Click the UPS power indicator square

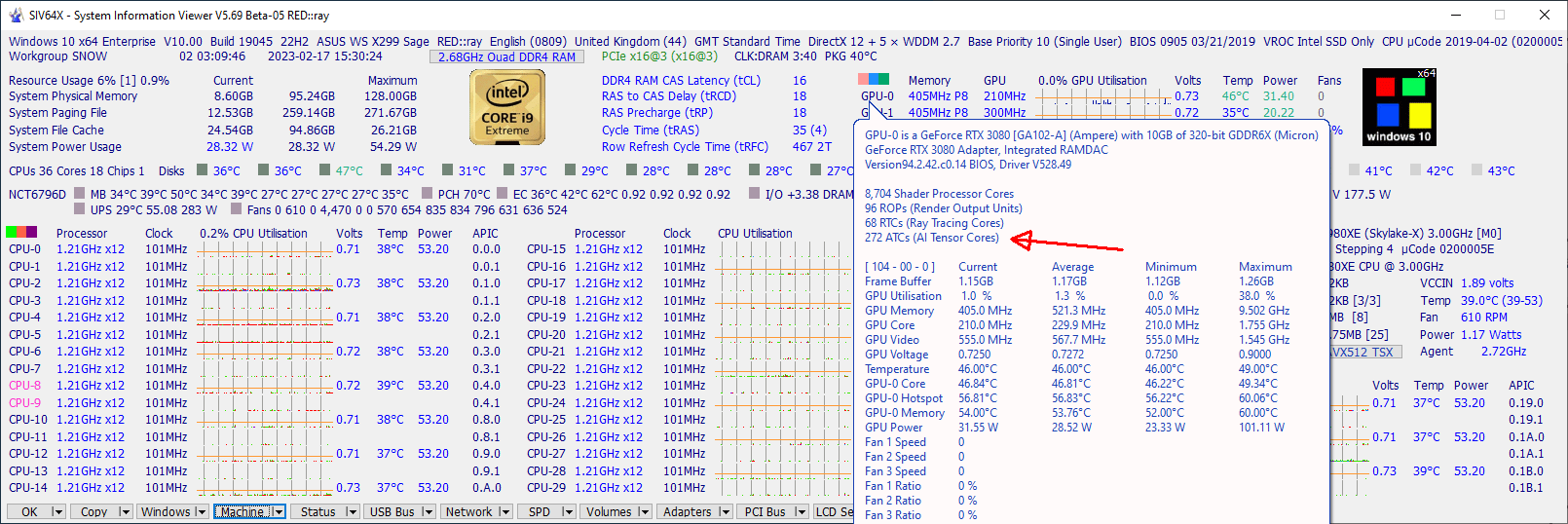(x=79, y=208)
